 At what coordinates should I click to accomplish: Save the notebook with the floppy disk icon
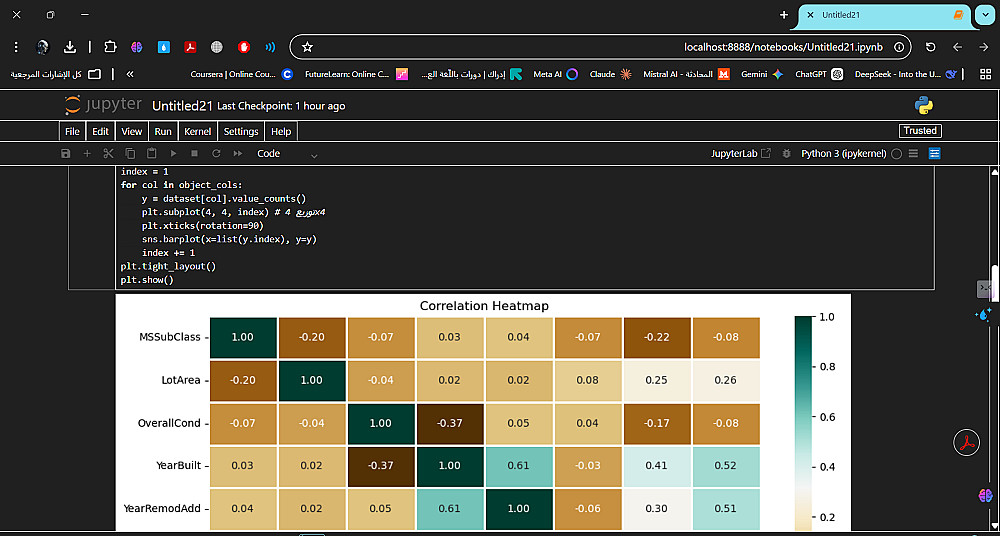(66, 154)
